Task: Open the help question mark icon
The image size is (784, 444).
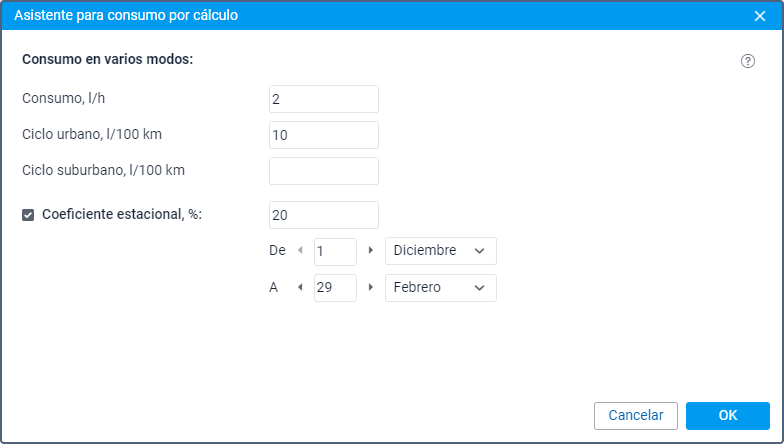Action: click(x=748, y=61)
